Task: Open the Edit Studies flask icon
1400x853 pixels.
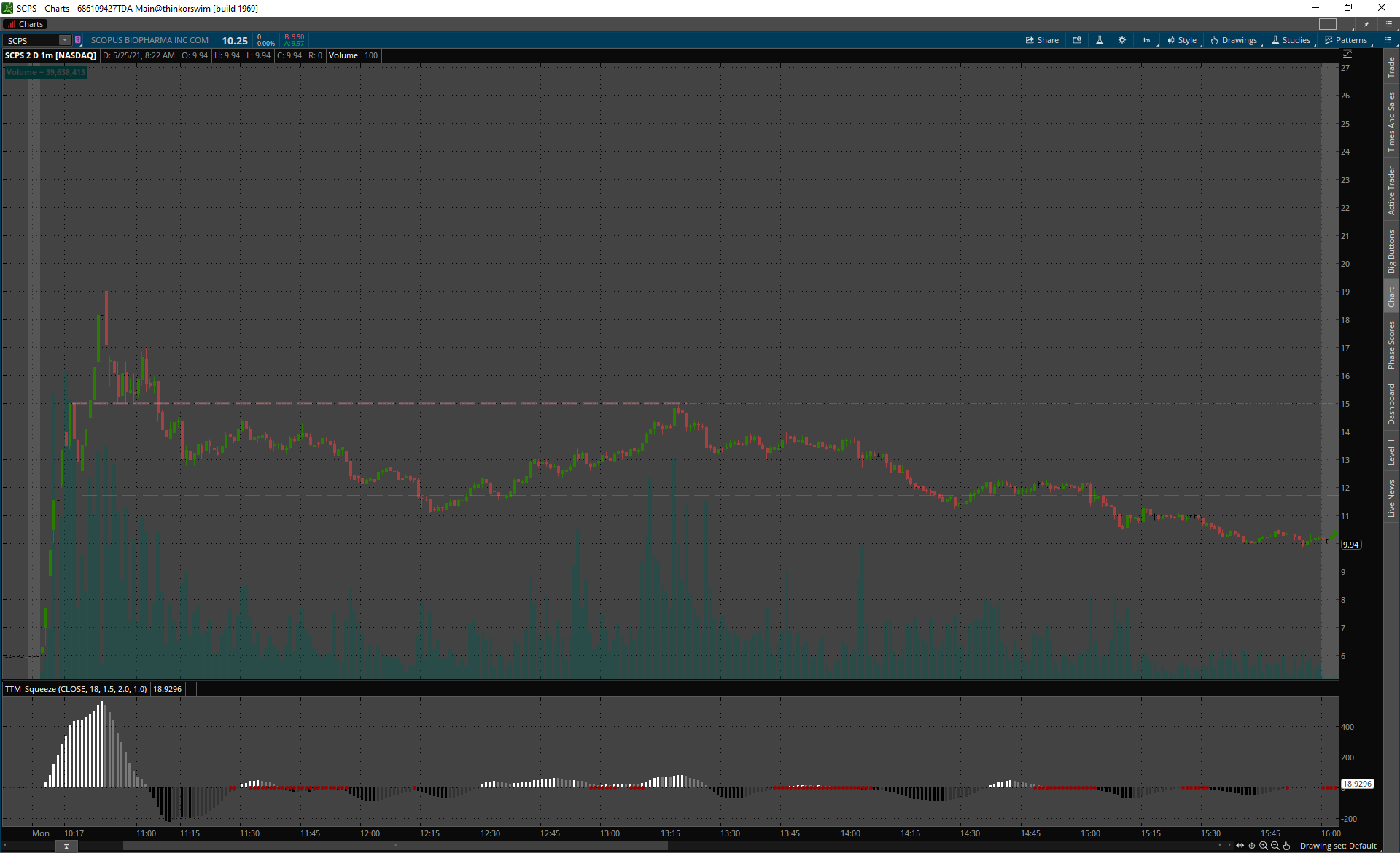Action: (1100, 40)
